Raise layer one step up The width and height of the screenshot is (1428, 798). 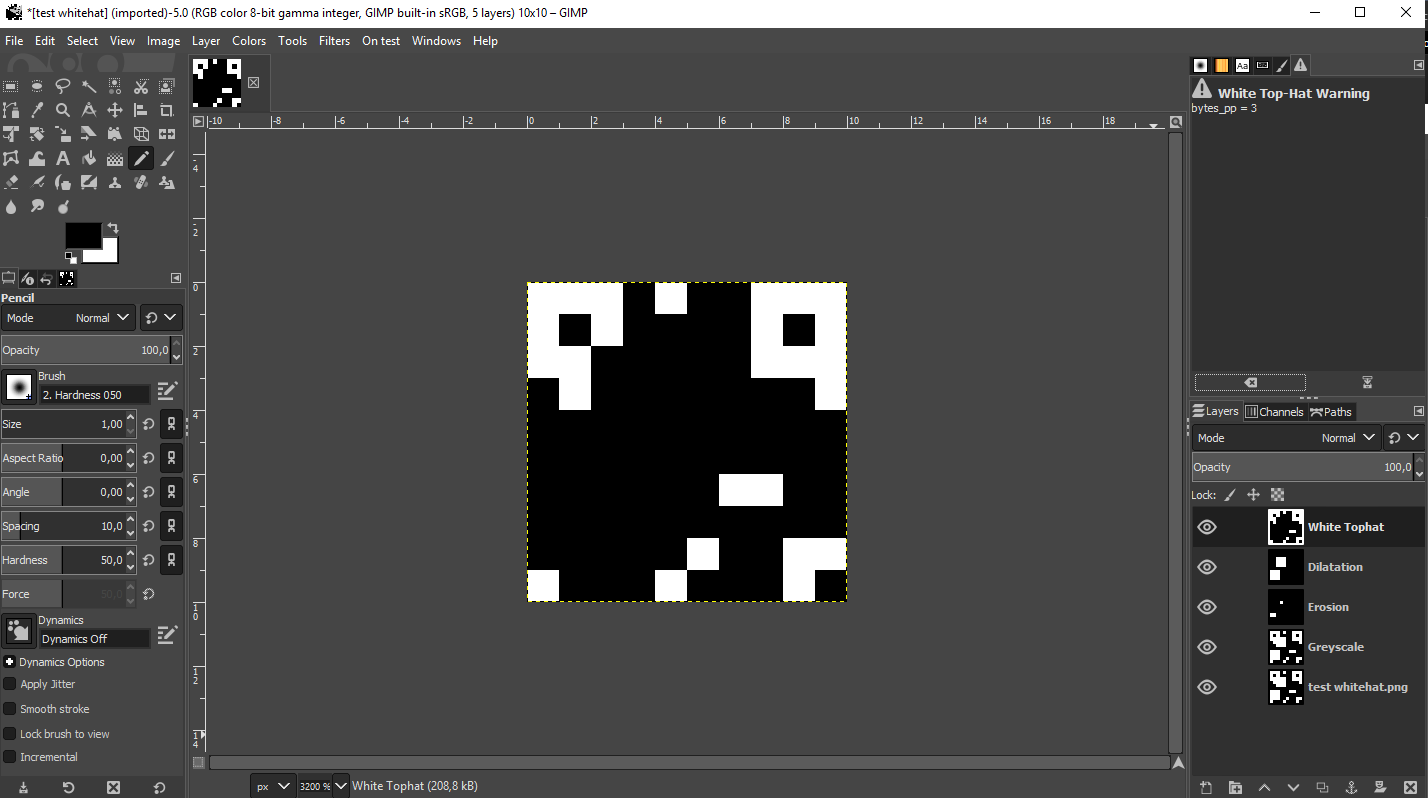click(x=1264, y=788)
